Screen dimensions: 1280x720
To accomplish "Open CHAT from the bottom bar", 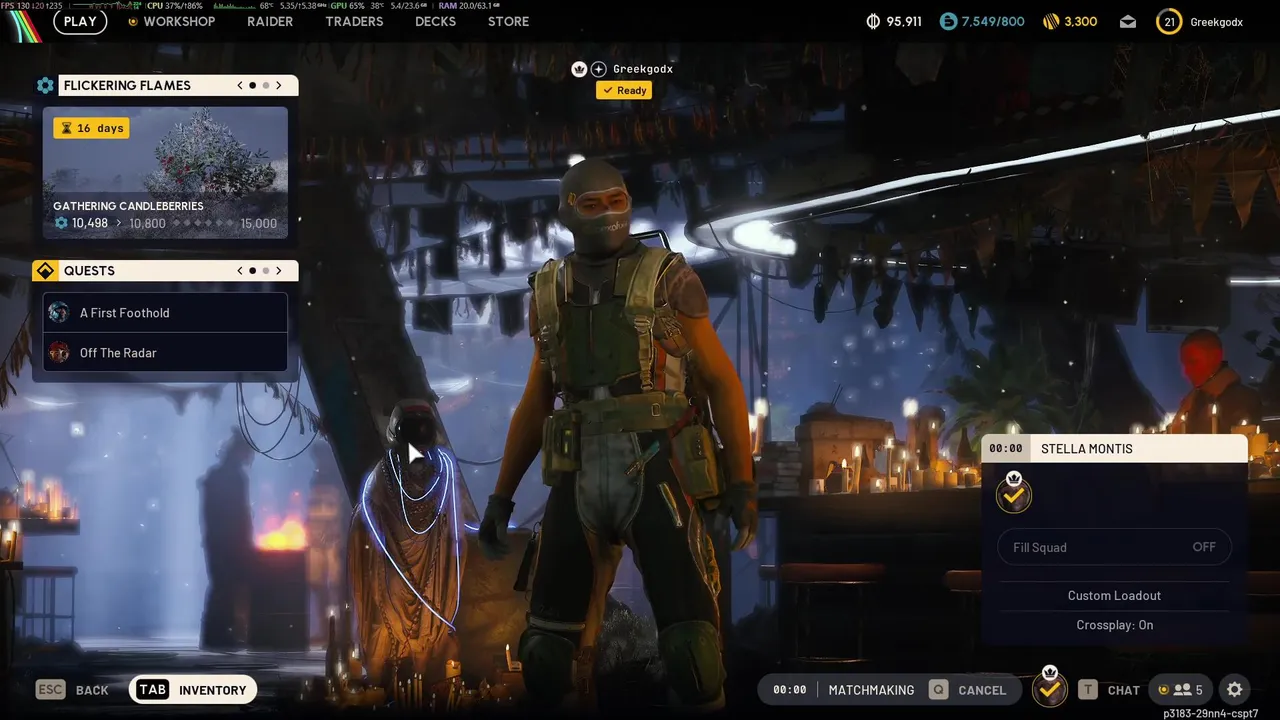I will pyautogui.click(x=1124, y=690).
